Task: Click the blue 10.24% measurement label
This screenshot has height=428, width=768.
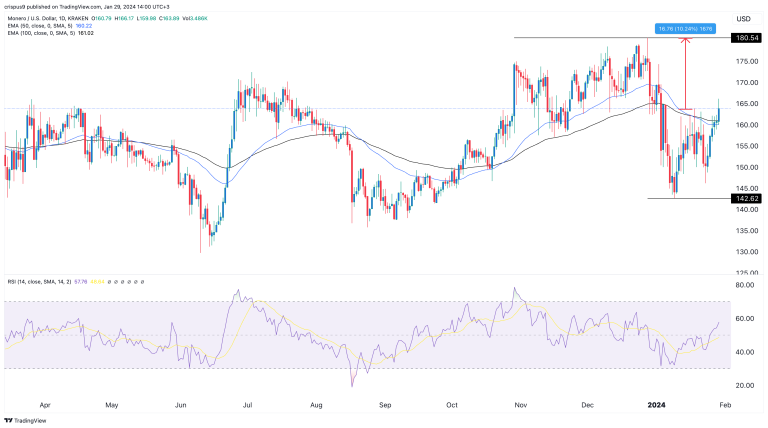Action: coord(685,29)
